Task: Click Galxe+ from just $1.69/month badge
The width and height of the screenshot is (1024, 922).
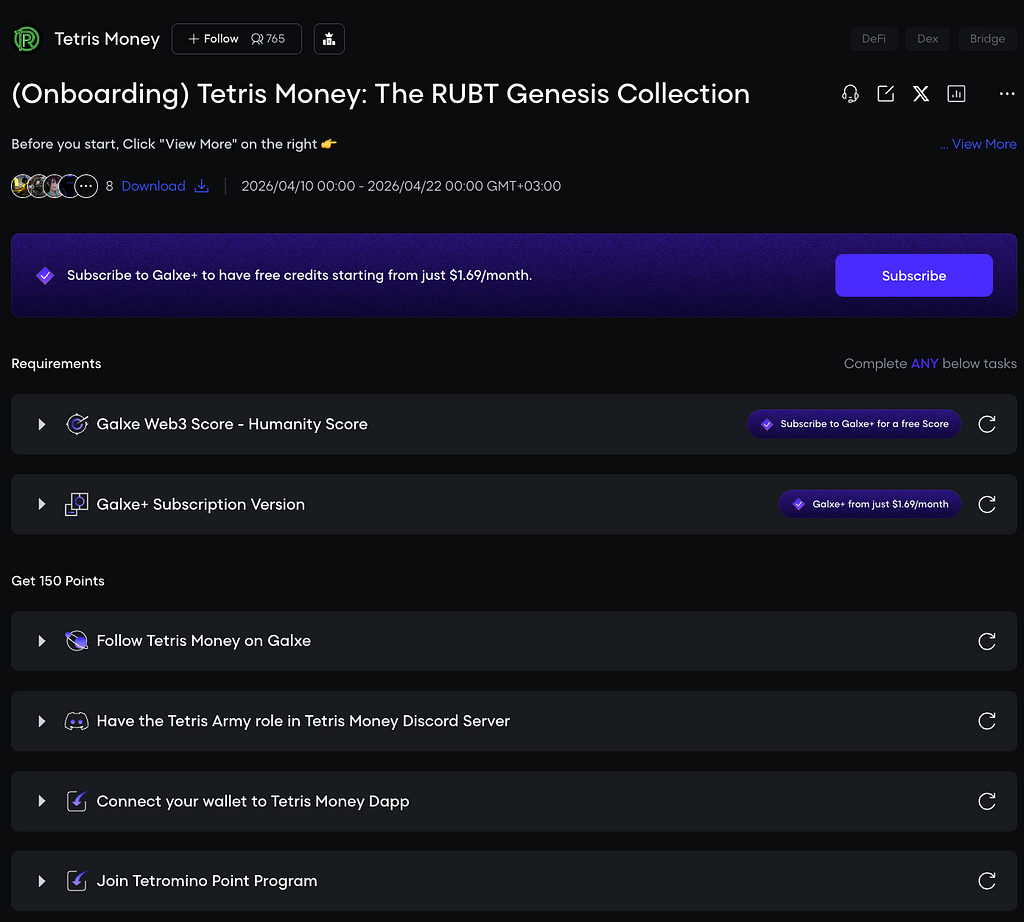Action: tap(870, 505)
